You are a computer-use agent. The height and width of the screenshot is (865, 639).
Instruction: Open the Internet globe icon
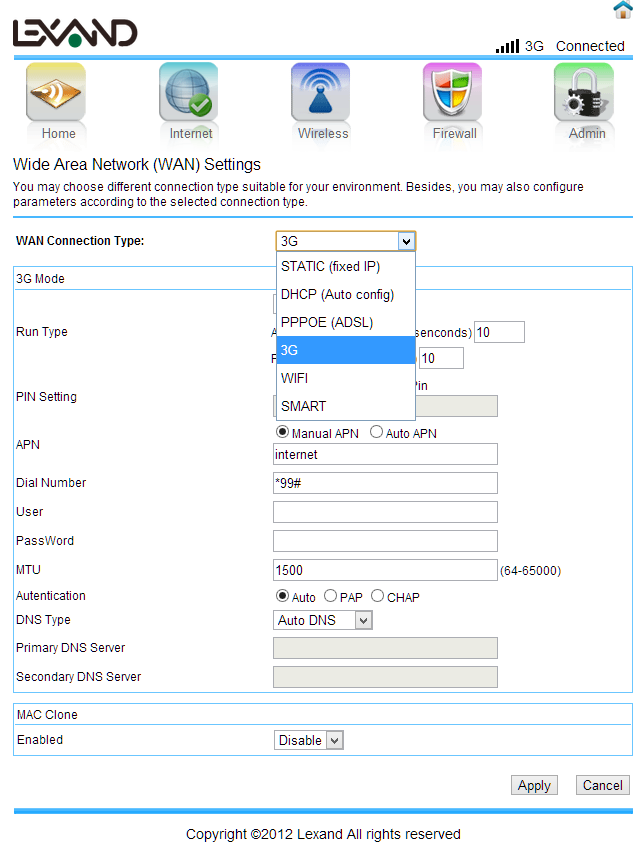[x=188, y=92]
